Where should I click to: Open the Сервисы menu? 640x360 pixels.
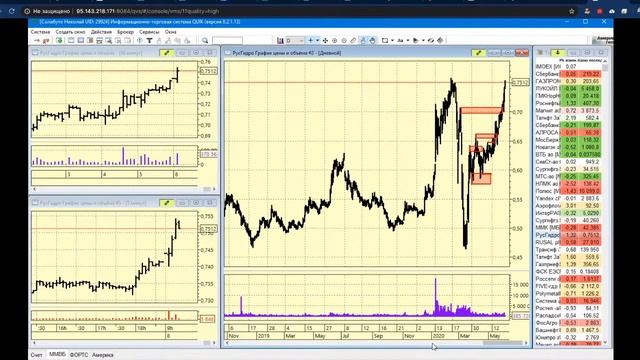[149, 32]
